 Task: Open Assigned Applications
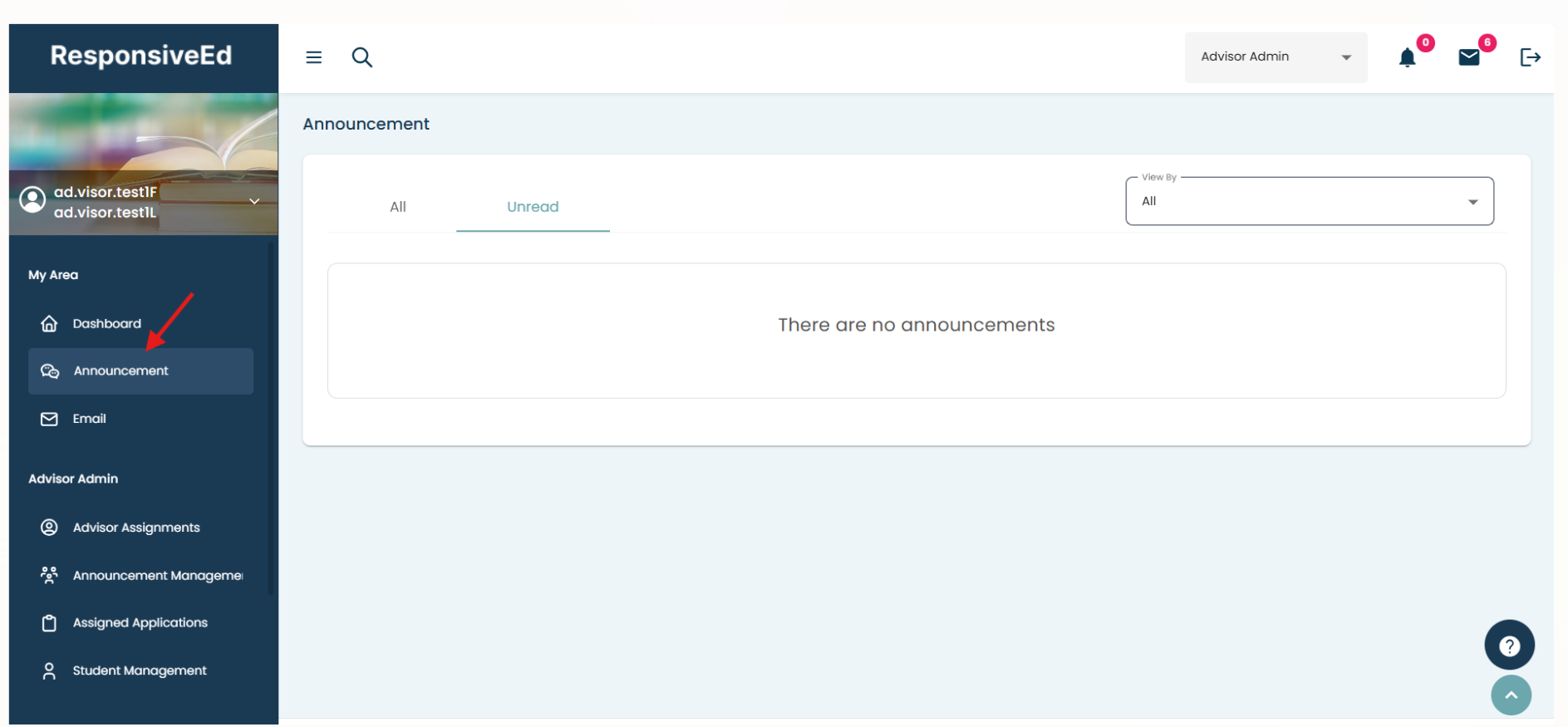coord(140,623)
